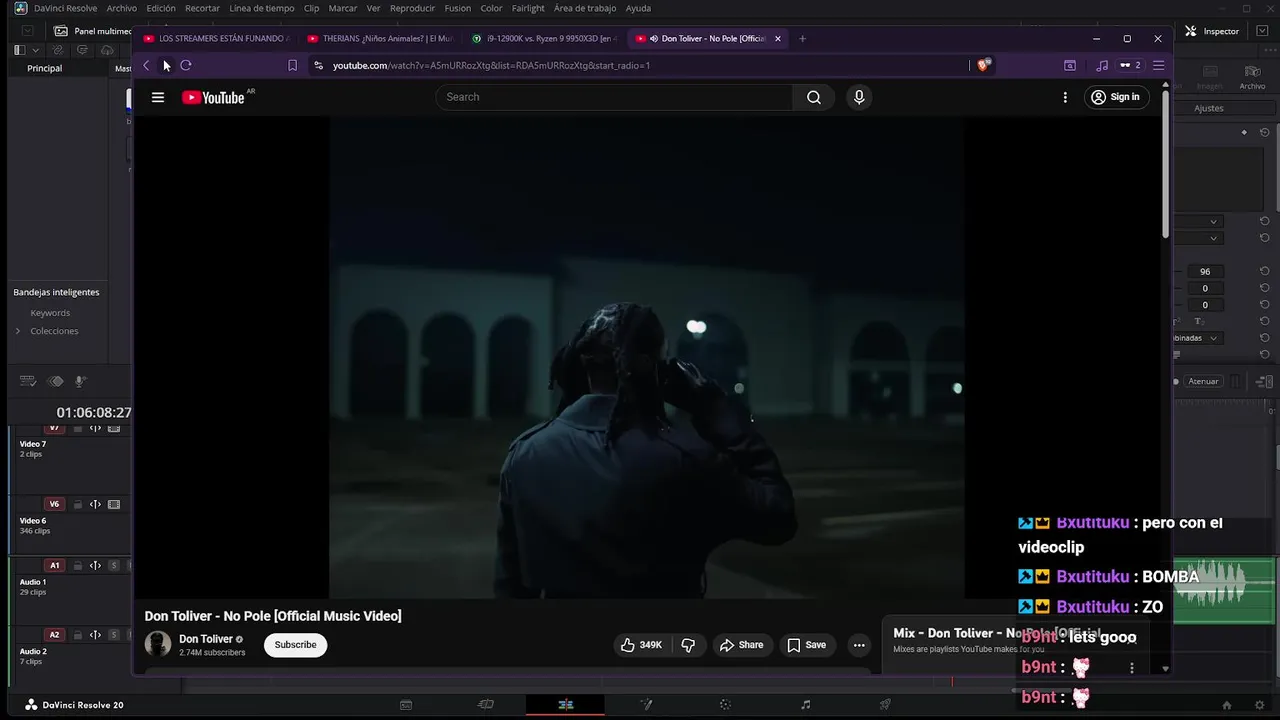This screenshot has width=1280, height=720.
Task: Open the second Inspector style dropdown
Action: (1214, 238)
